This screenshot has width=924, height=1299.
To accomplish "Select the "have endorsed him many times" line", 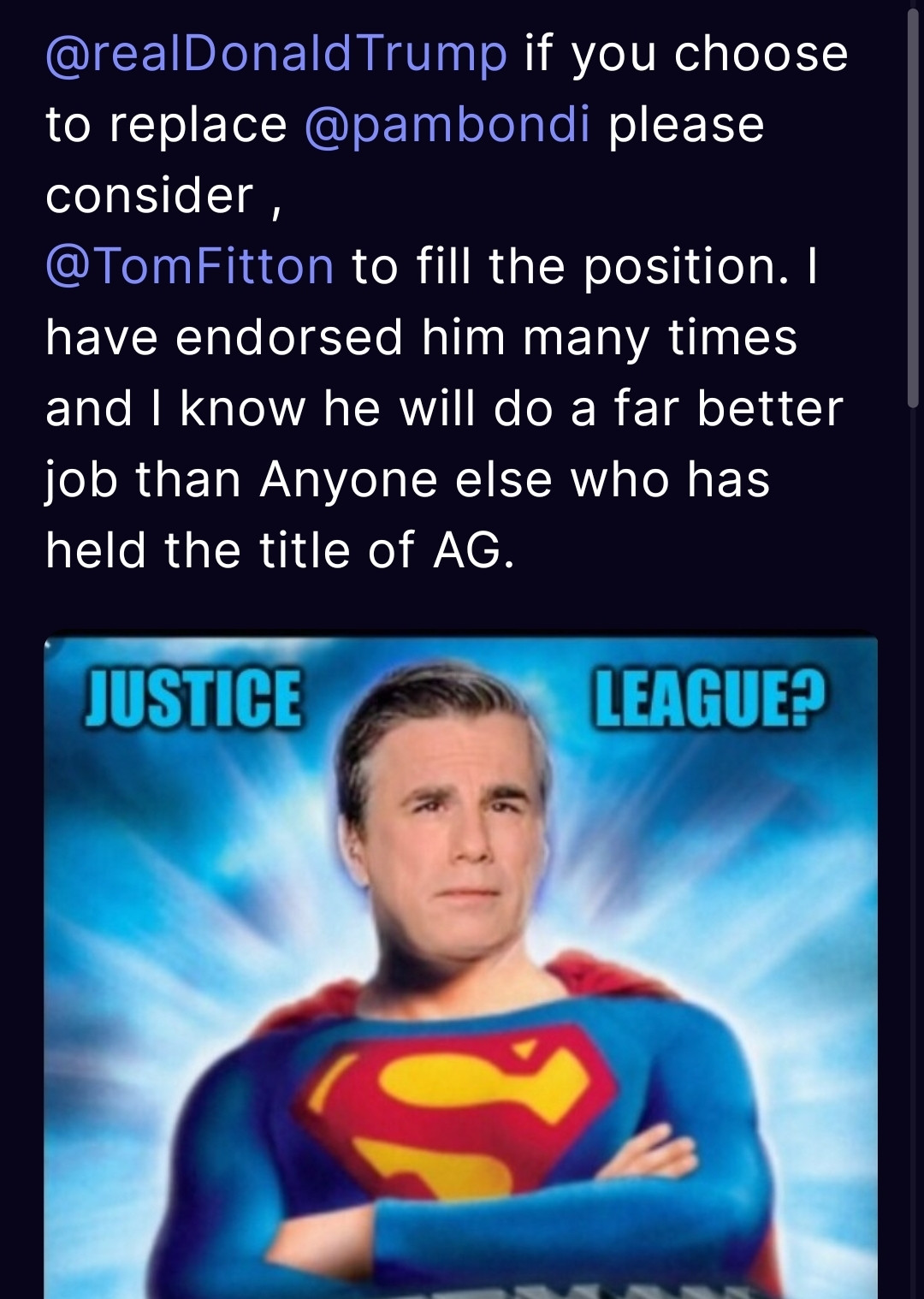I will point(421,337).
